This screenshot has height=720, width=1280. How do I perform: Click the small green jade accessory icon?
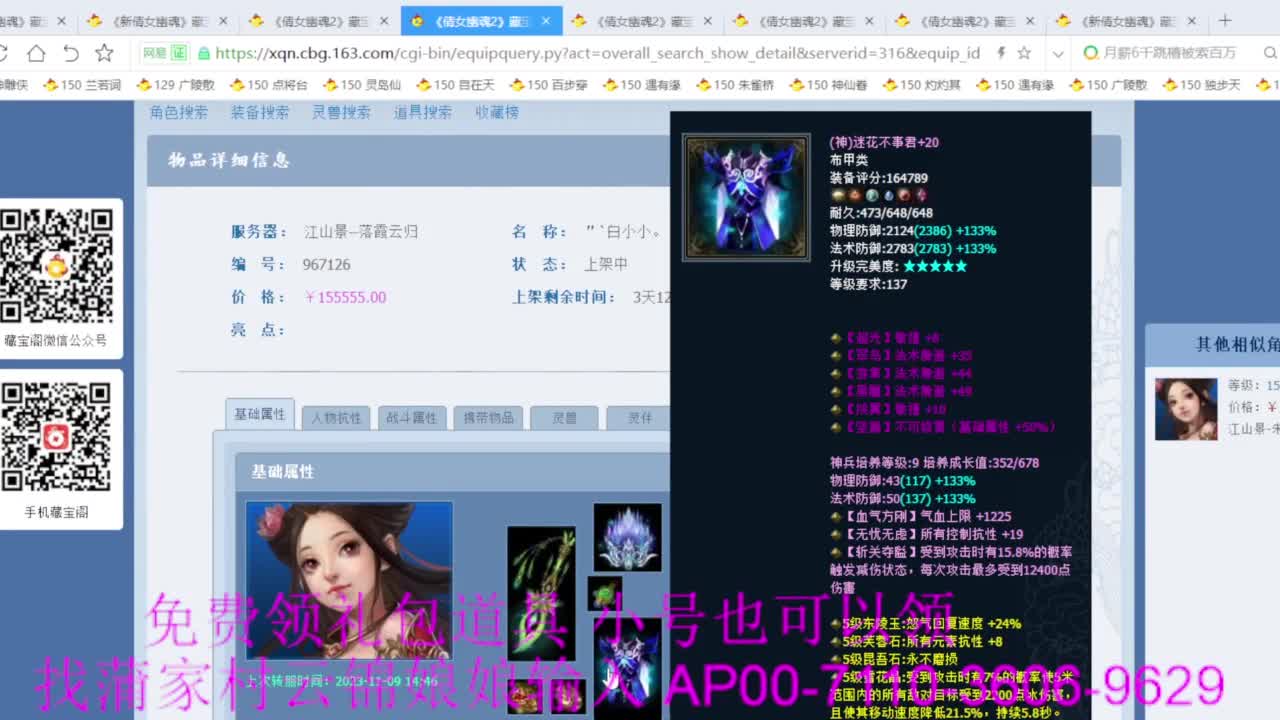click(x=604, y=593)
